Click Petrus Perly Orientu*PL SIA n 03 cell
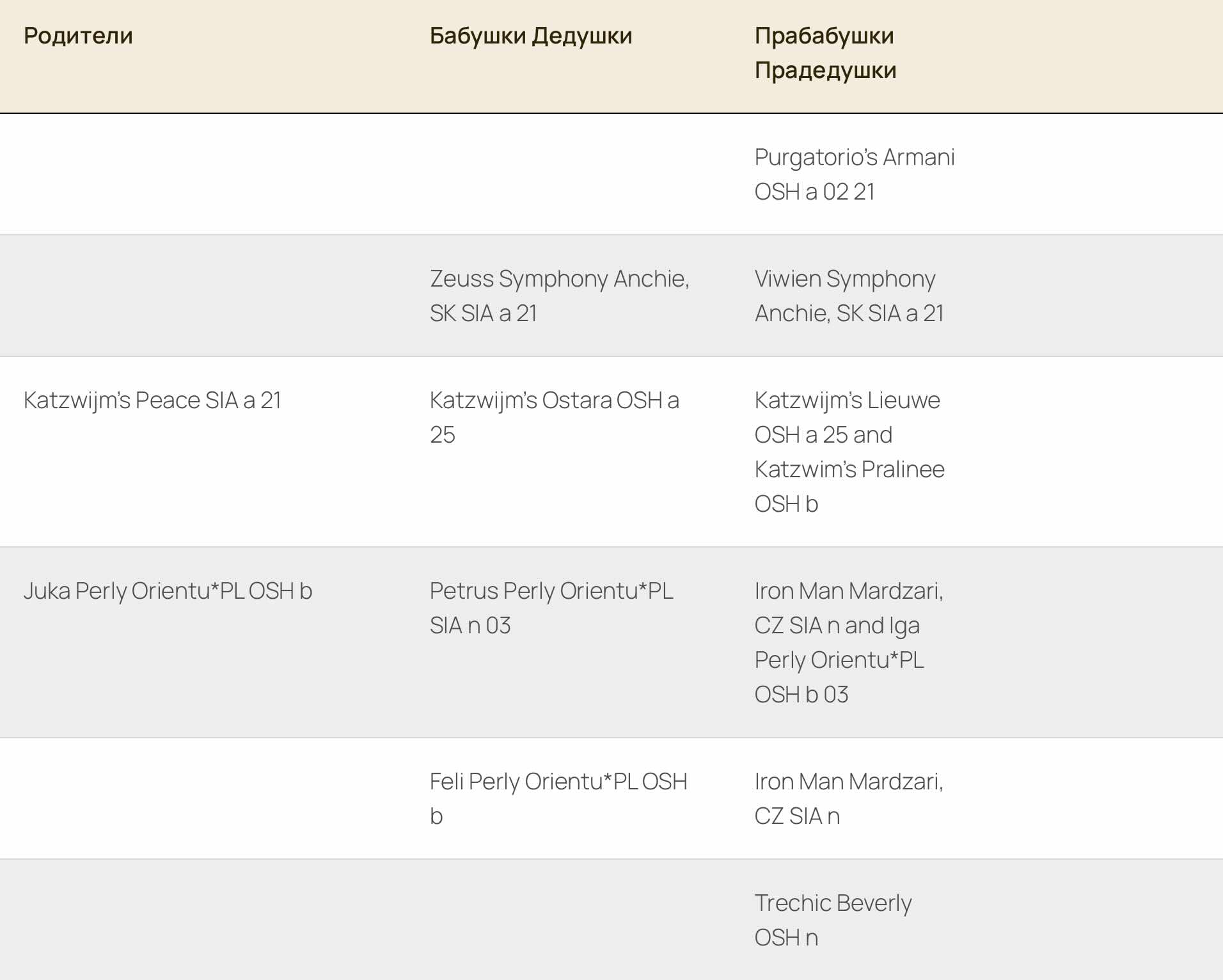The height and width of the screenshot is (980, 1223). point(551,608)
